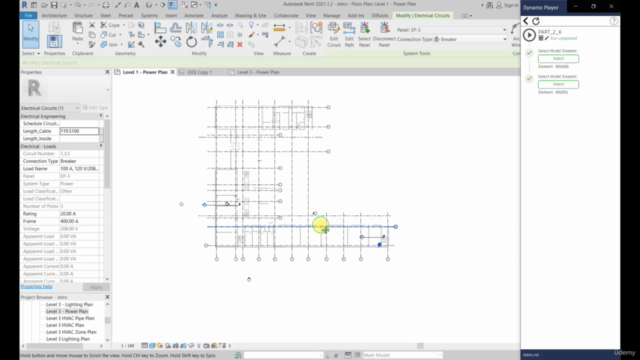640x360 pixels.
Task: Click the Apply button in Properties
Action: tap(96, 287)
